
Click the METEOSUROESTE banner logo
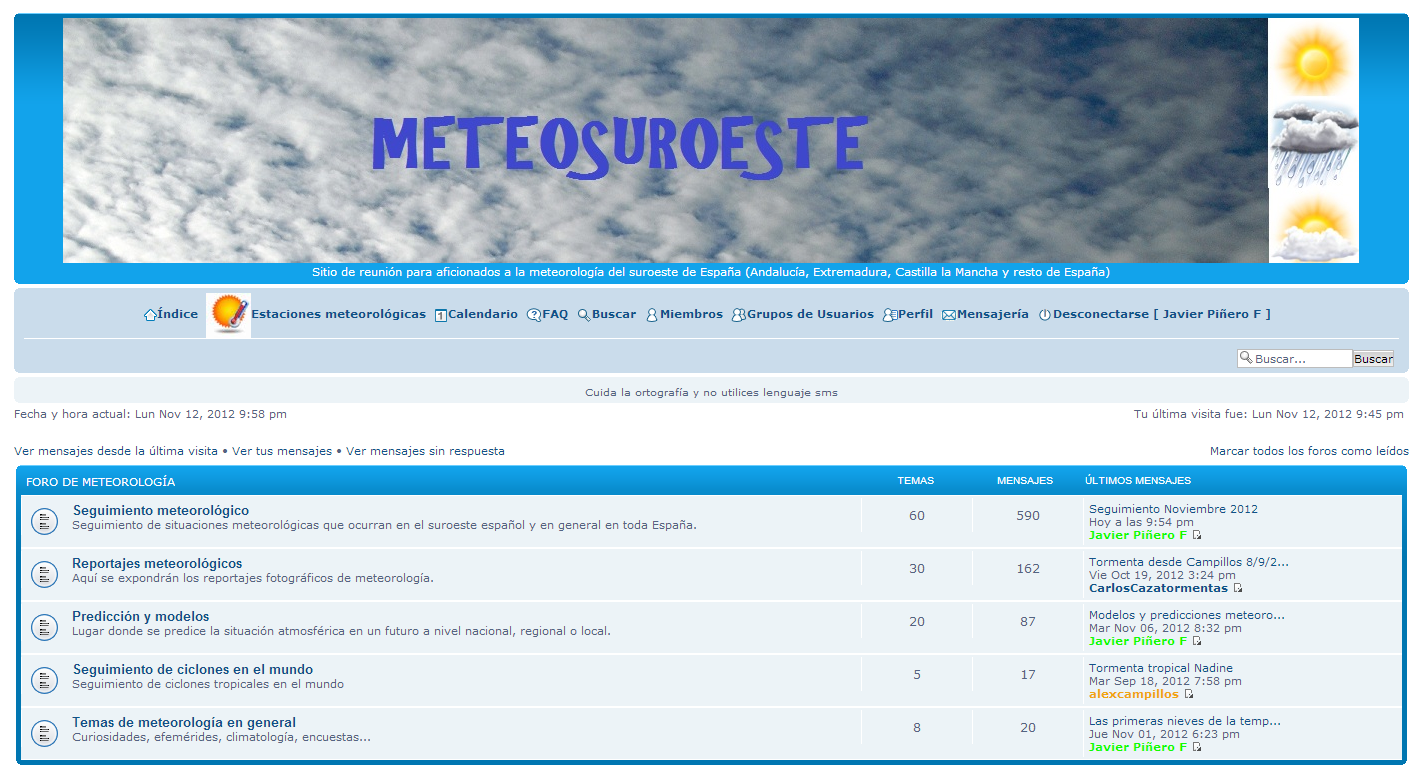point(619,148)
